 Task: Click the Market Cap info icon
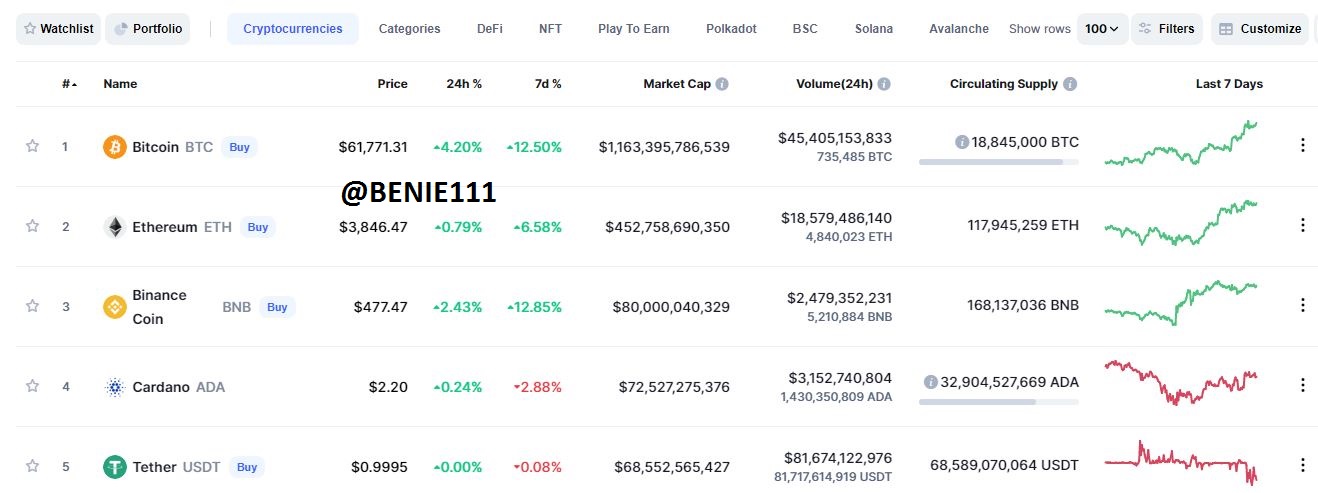pos(722,84)
